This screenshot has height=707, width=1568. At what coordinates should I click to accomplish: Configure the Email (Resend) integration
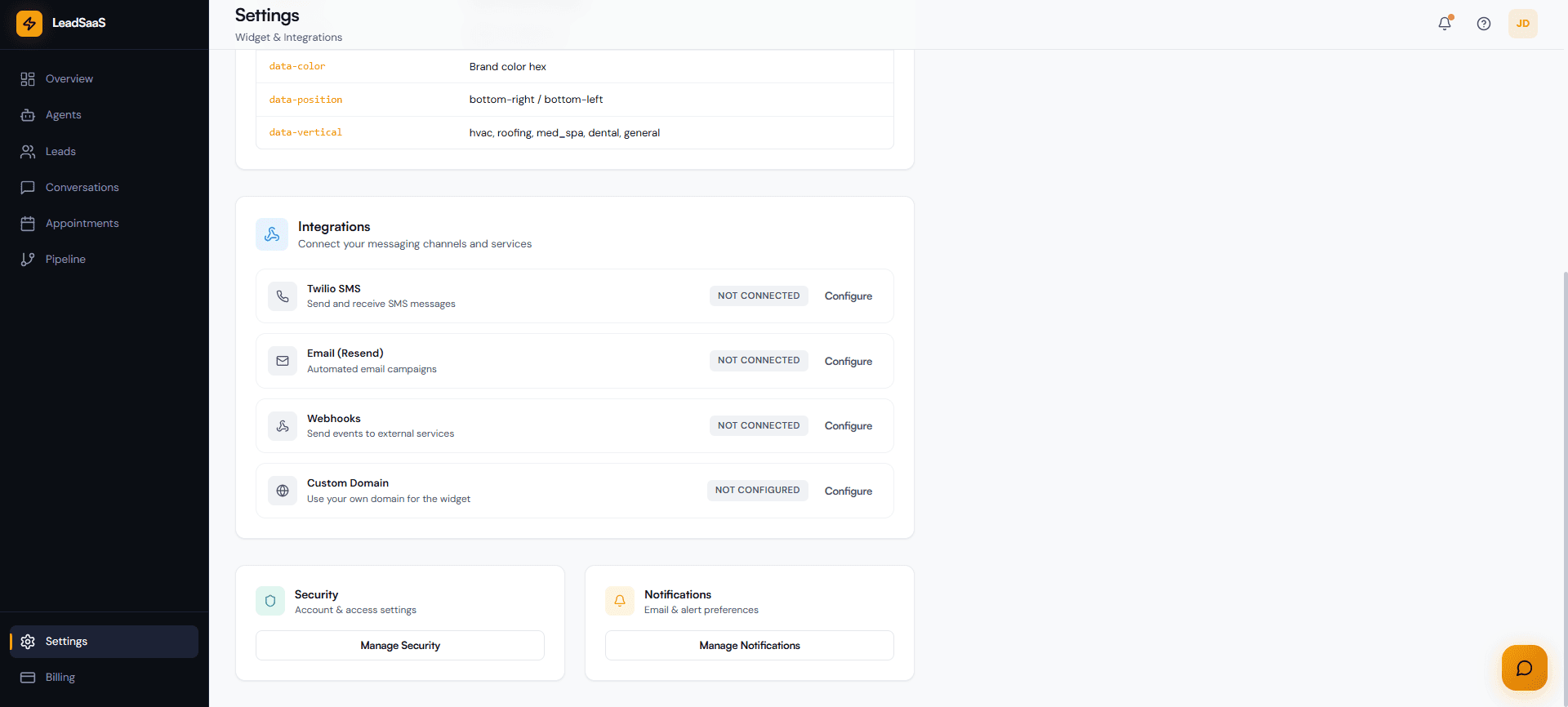click(849, 361)
